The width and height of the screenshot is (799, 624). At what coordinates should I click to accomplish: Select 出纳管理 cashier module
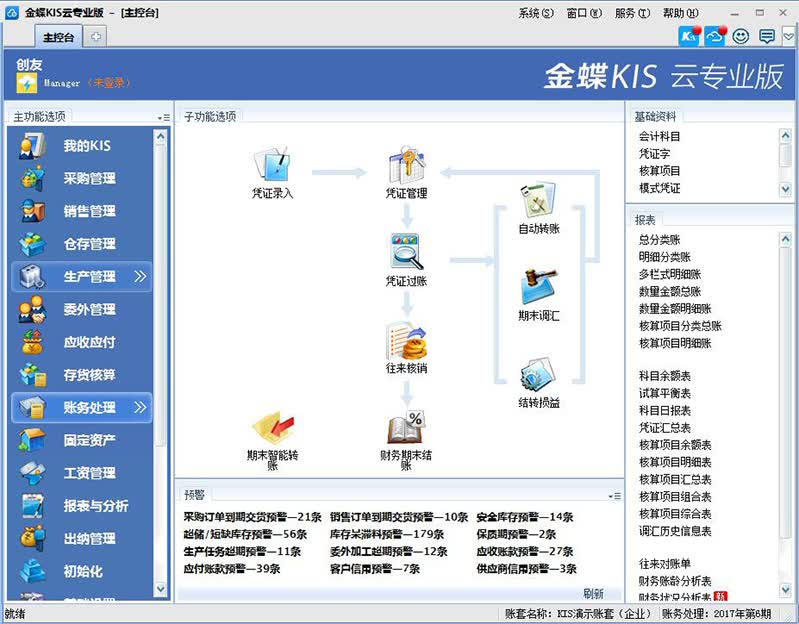[x=80, y=538]
